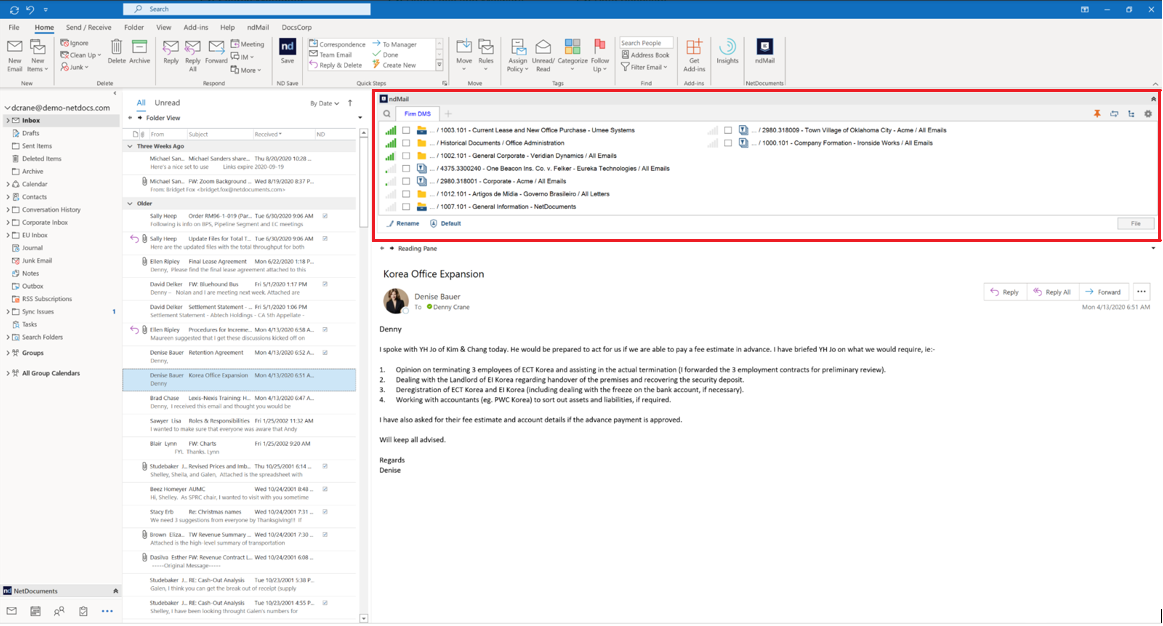Image resolution: width=1163 pixels, height=626 pixels.
Task: Click the ndMail button in the NetDocuments ribbon group
Action: tap(765, 52)
